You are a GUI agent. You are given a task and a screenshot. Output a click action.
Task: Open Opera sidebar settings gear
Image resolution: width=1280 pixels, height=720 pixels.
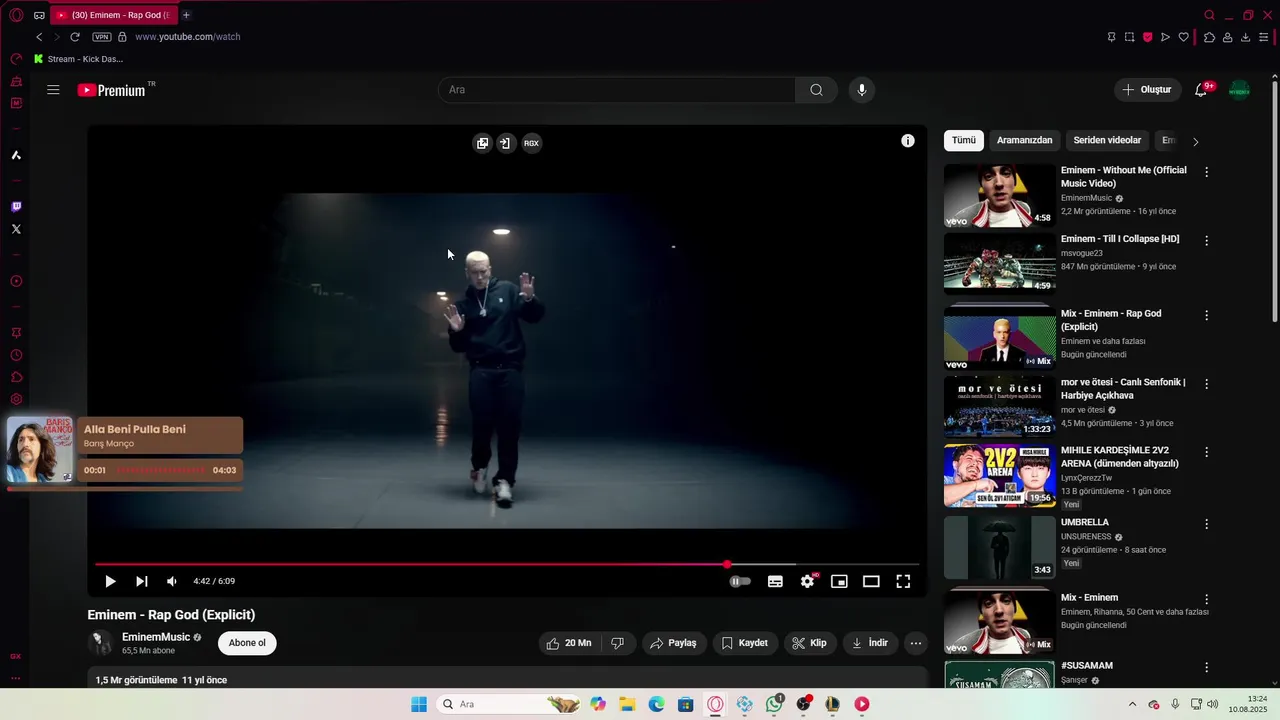(16, 399)
